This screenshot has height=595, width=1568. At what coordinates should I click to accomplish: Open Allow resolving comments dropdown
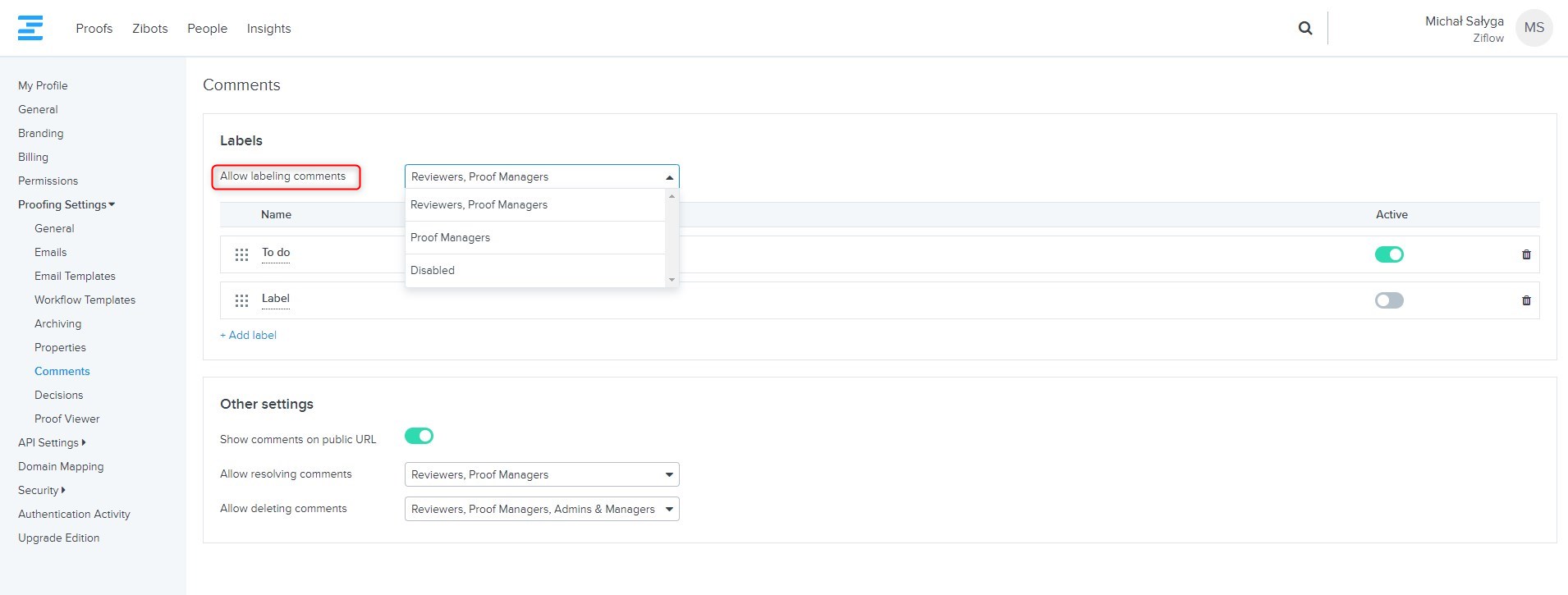(x=541, y=474)
